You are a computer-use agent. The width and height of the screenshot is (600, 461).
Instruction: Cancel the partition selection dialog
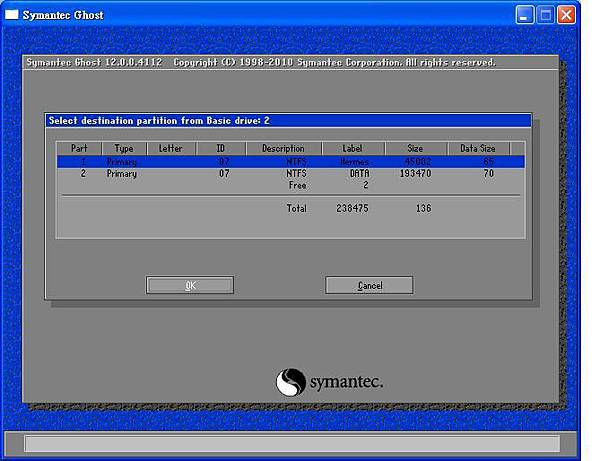pyautogui.click(x=369, y=286)
